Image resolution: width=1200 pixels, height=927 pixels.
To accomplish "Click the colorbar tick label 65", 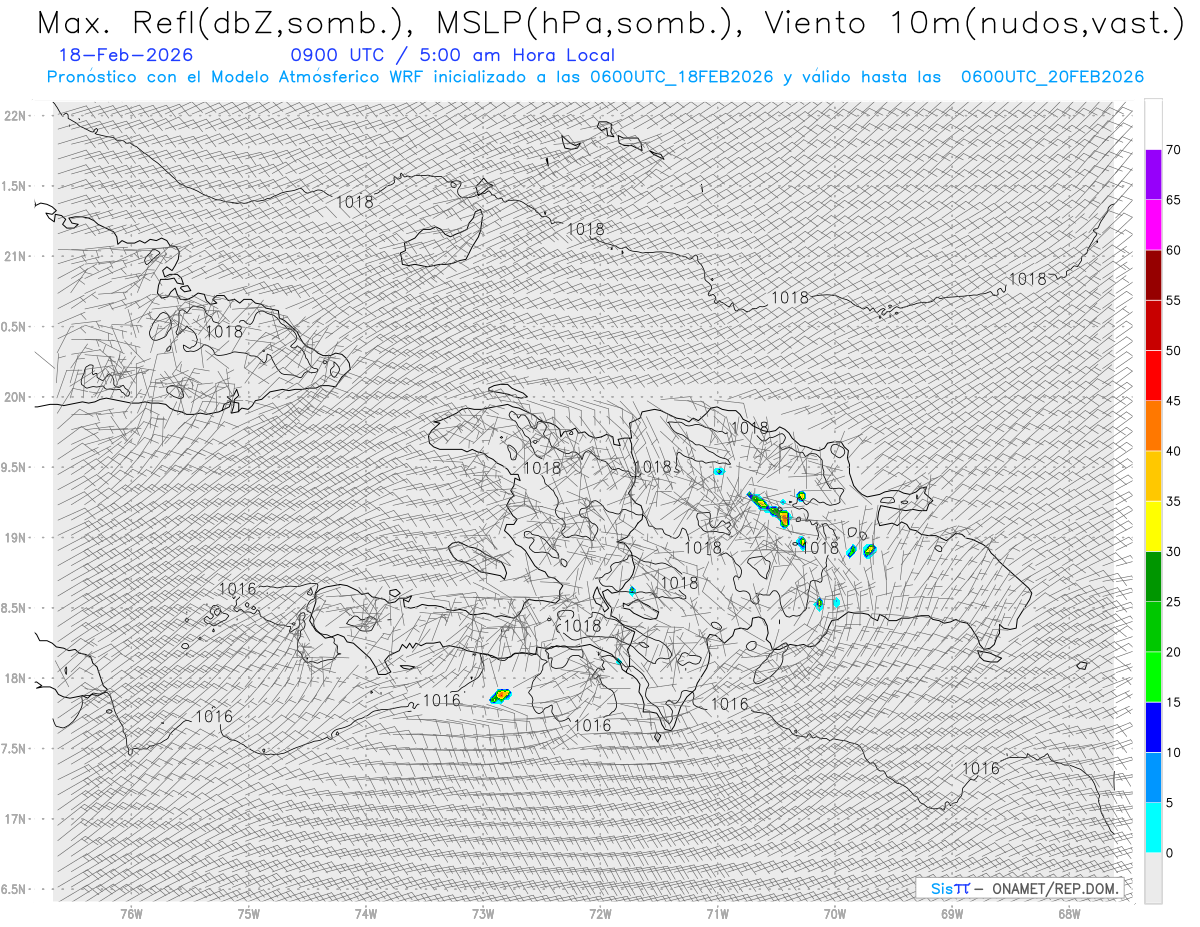I will [x=1173, y=200].
